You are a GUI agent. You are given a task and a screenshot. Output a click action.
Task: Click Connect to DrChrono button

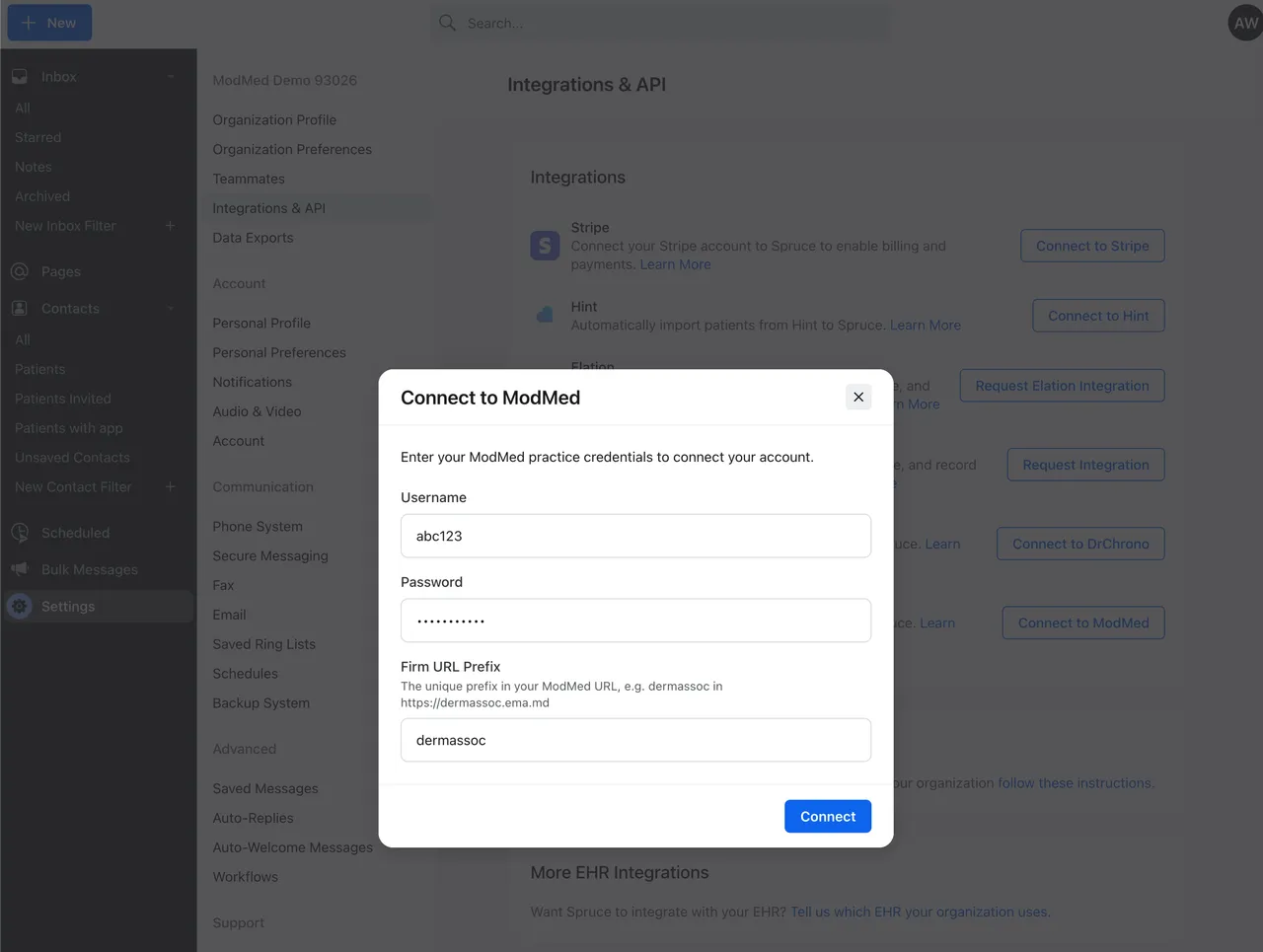[1080, 544]
